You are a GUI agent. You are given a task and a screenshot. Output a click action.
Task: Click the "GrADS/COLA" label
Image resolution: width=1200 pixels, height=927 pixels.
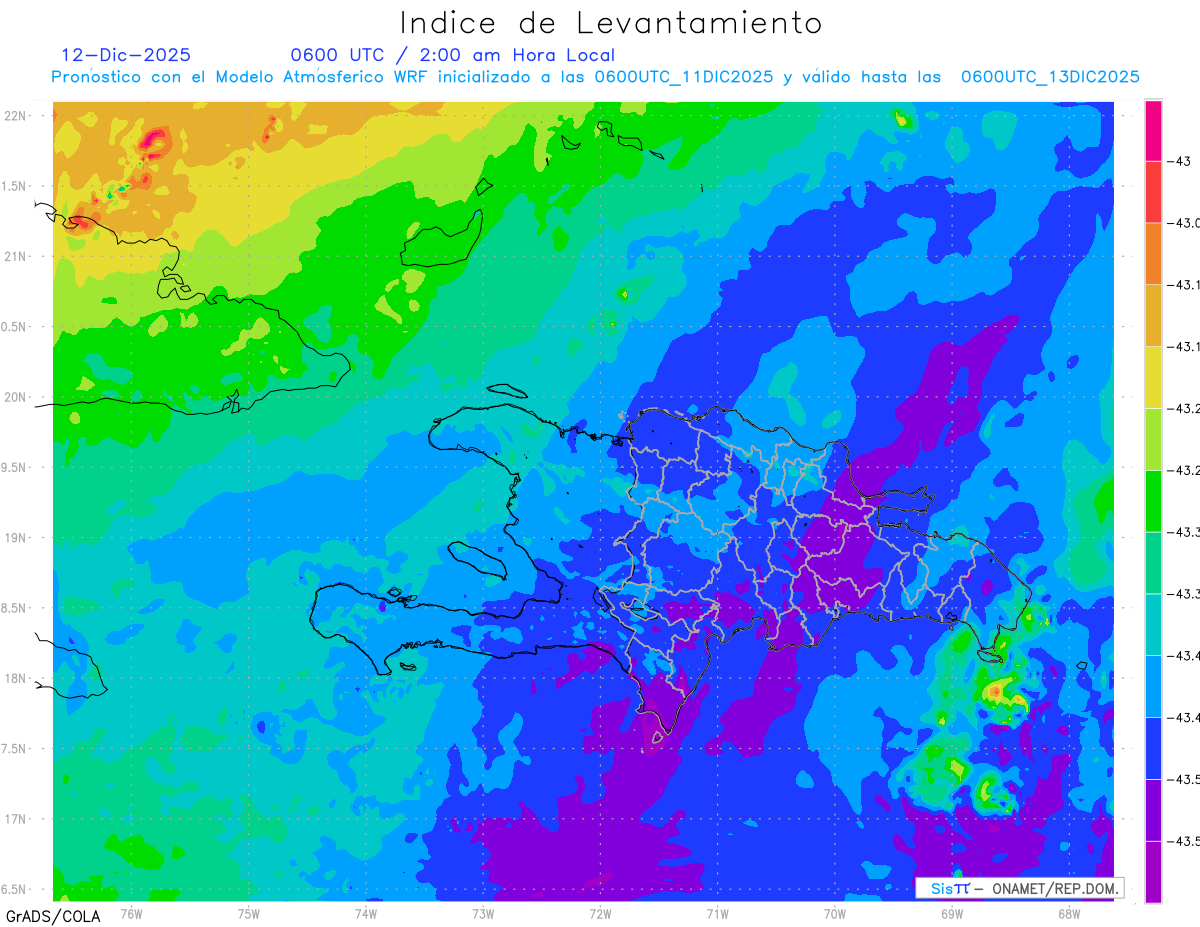click(x=53, y=916)
